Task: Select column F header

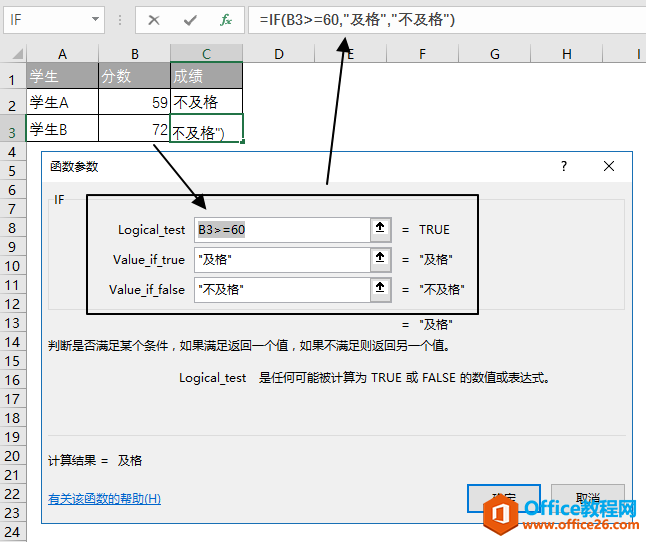Action: click(x=422, y=54)
